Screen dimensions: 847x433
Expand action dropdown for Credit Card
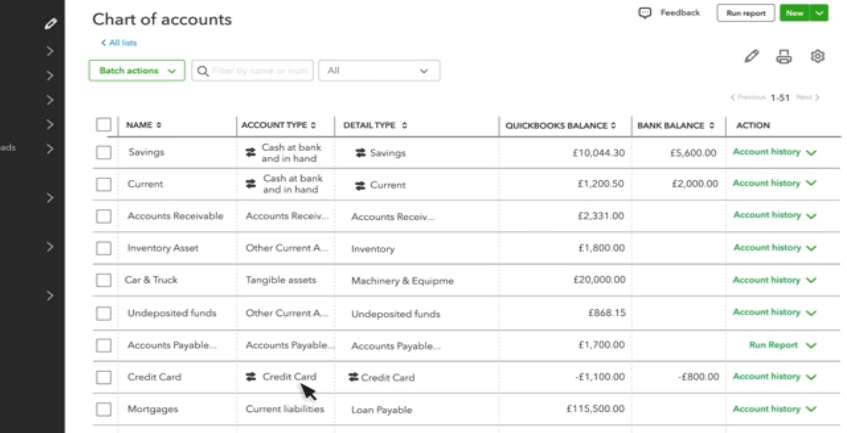point(811,377)
